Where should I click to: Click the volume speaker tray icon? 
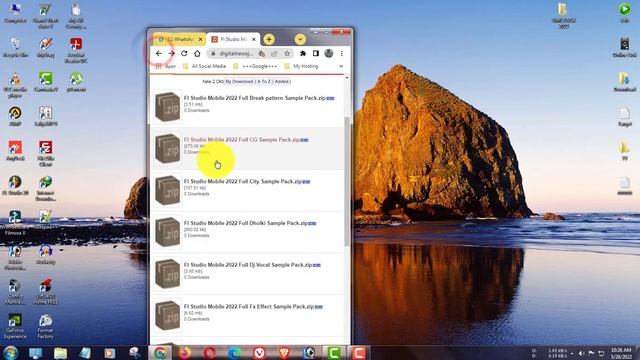[582, 353]
